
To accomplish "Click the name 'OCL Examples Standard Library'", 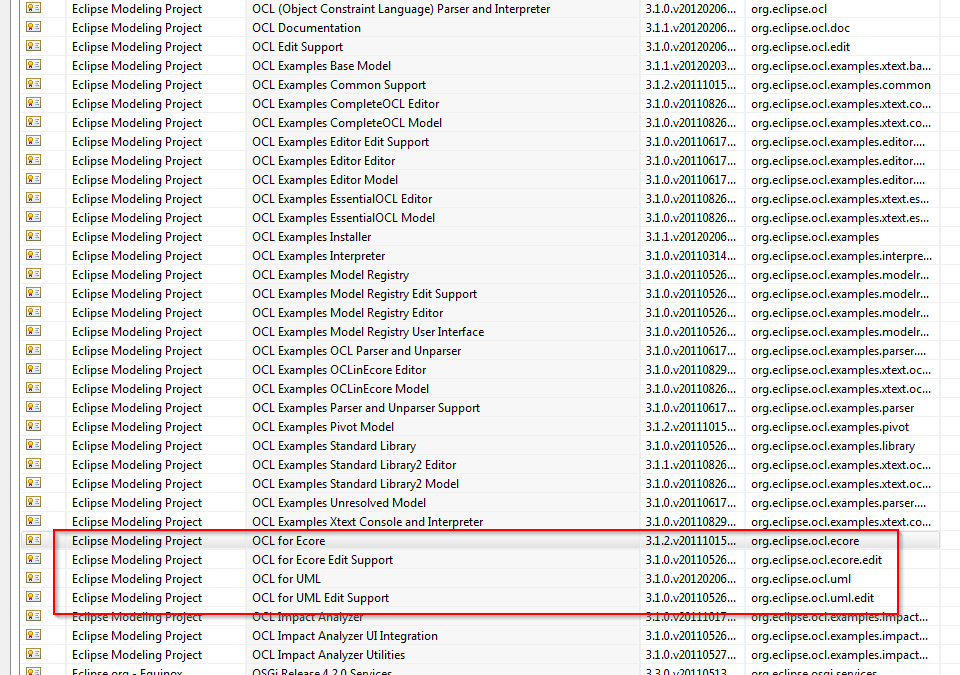I will 334,446.
